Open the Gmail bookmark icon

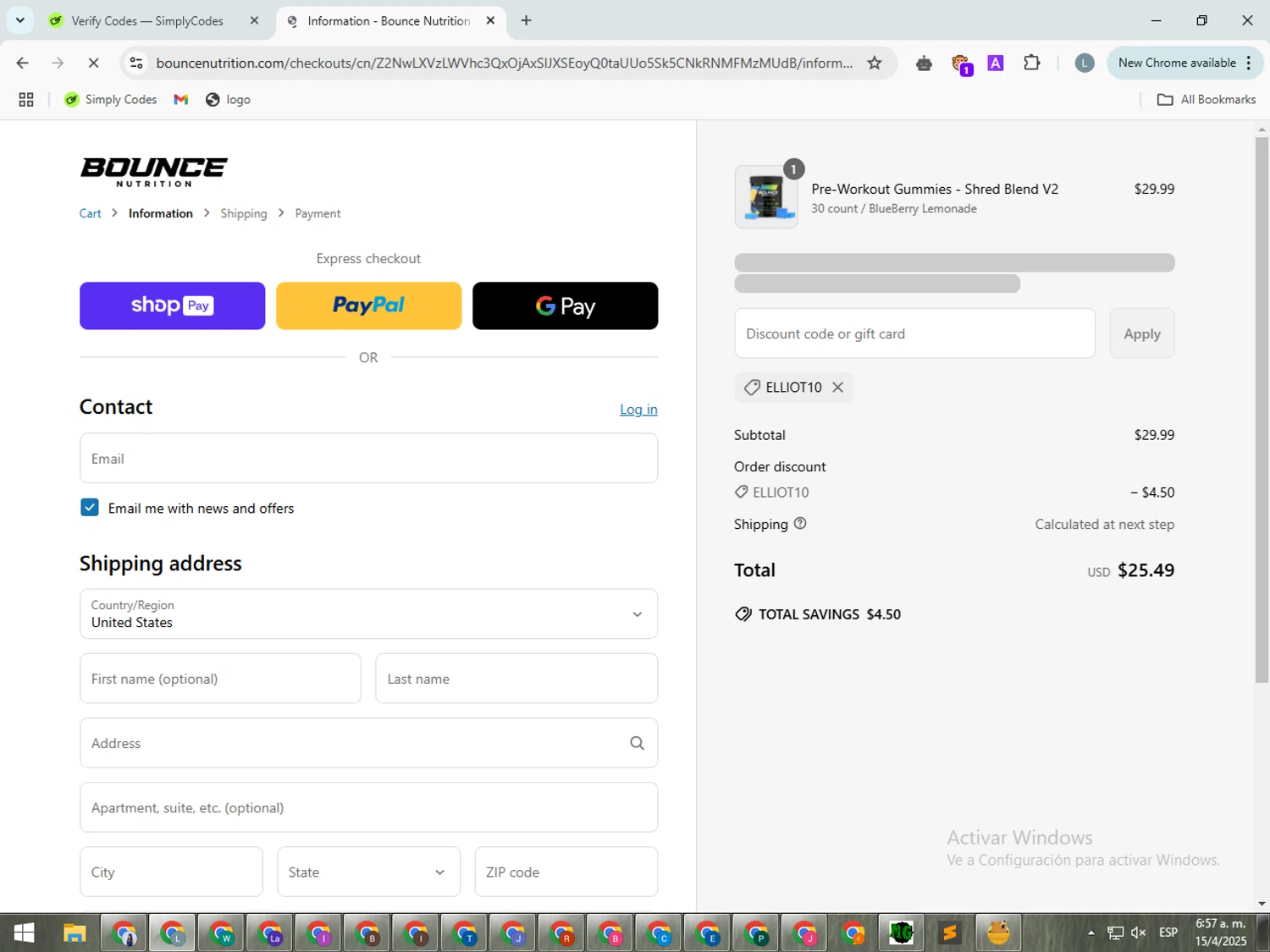180,100
